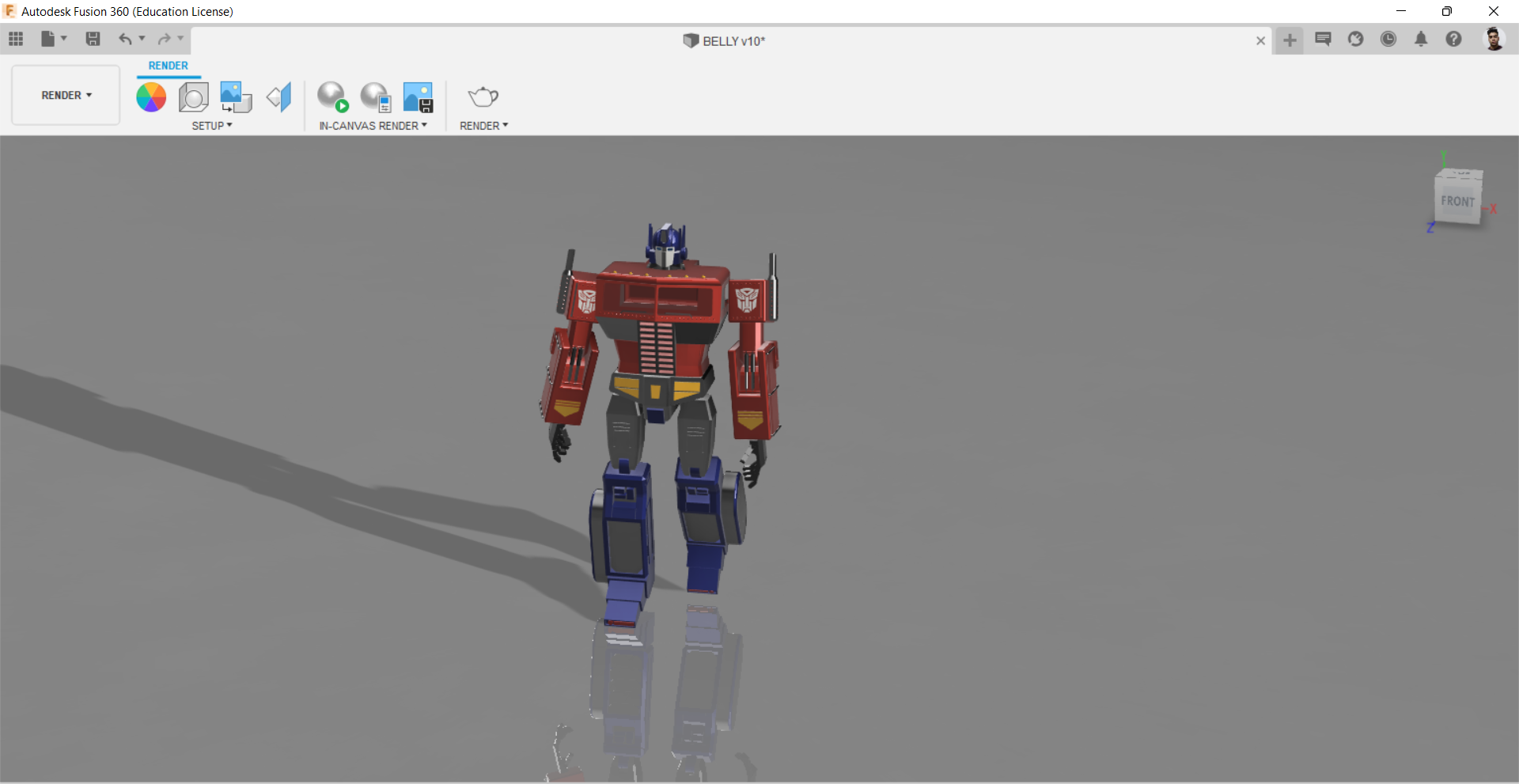Expand the SETUP panel dropdown
1519x784 pixels.
tap(212, 126)
